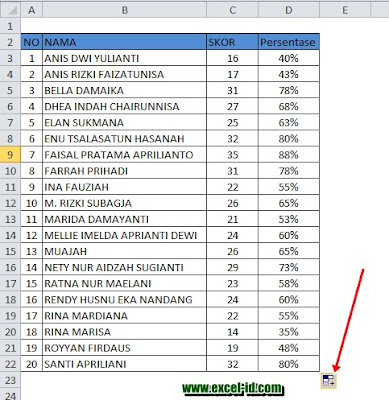Select cell ROYYAN FIRDAUS

pos(124,348)
